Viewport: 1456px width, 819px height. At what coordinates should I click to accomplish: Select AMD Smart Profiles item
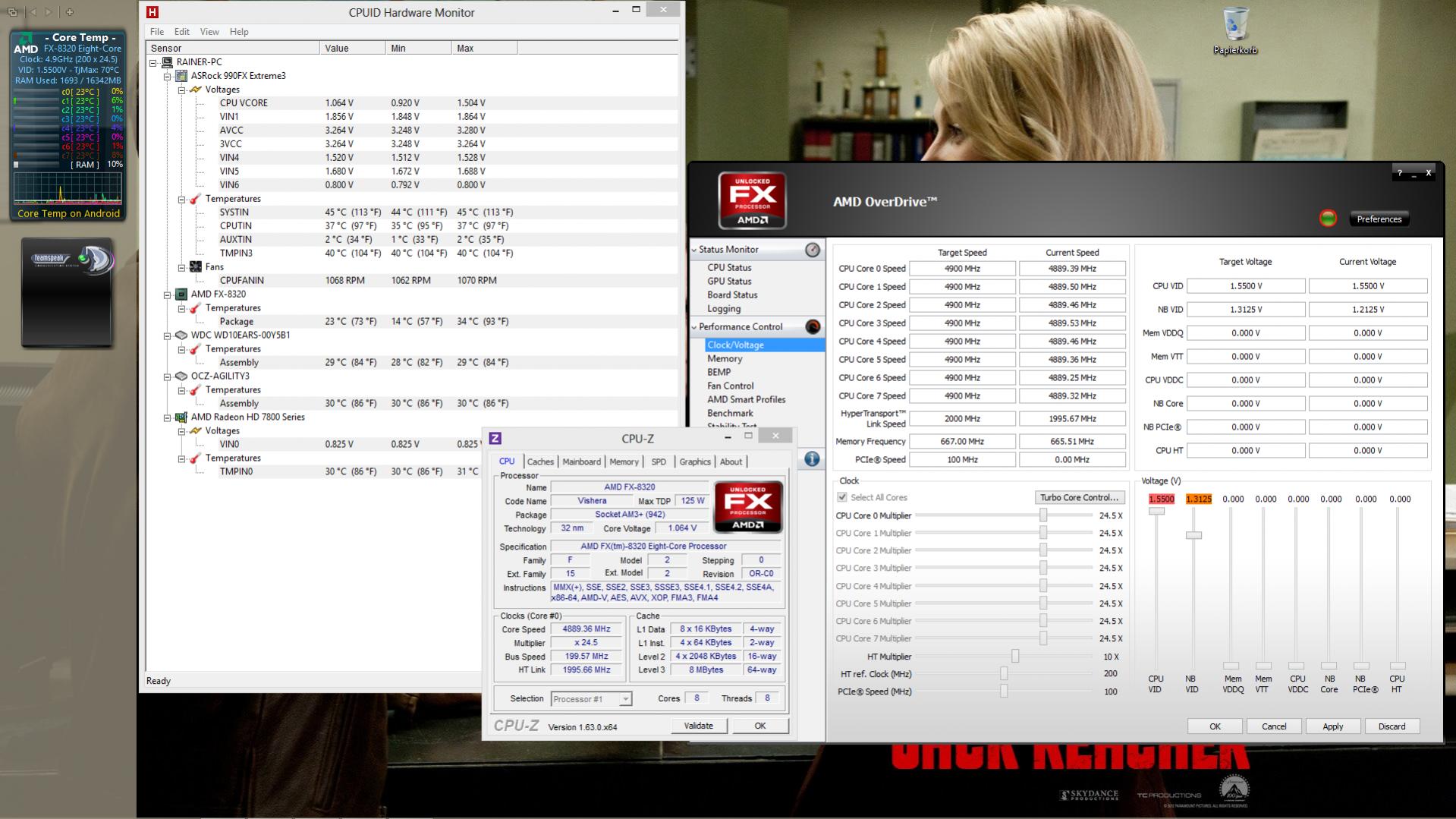[x=746, y=400]
